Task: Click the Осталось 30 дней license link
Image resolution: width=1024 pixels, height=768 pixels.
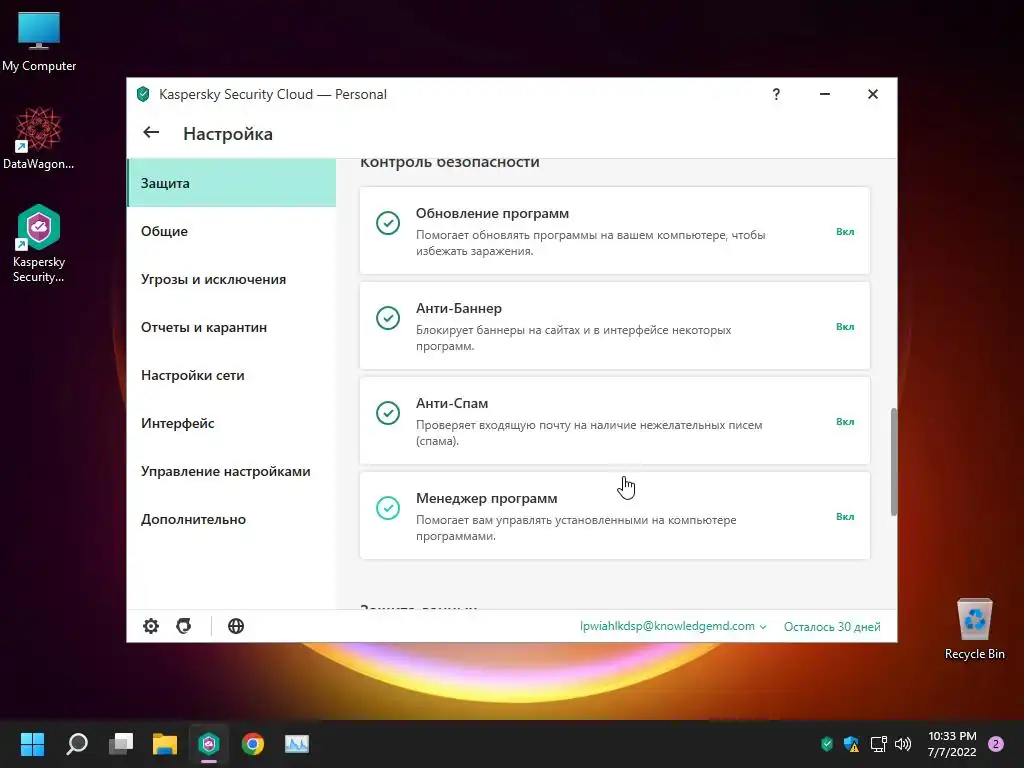Action: 832,626
